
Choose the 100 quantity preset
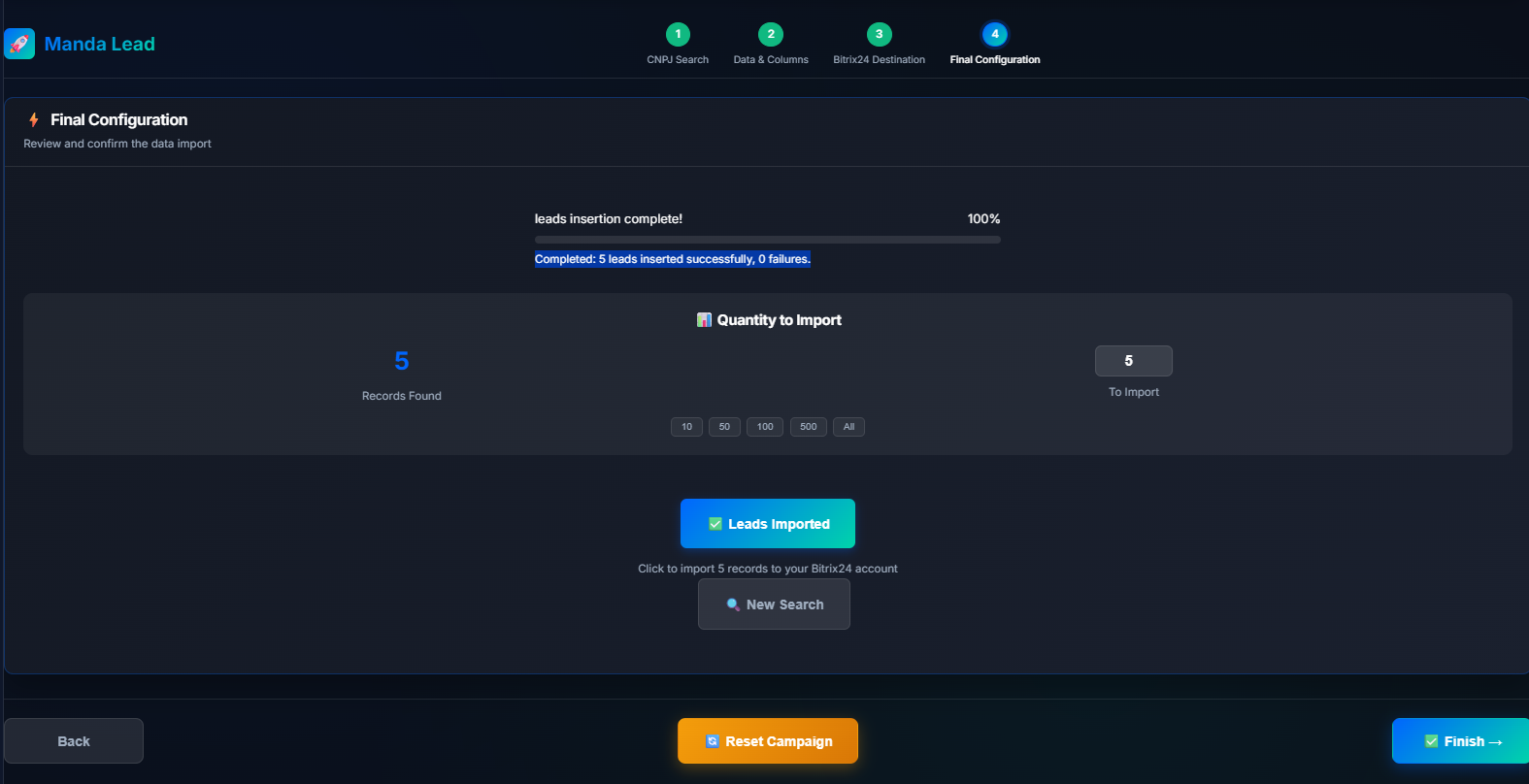click(765, 427)
